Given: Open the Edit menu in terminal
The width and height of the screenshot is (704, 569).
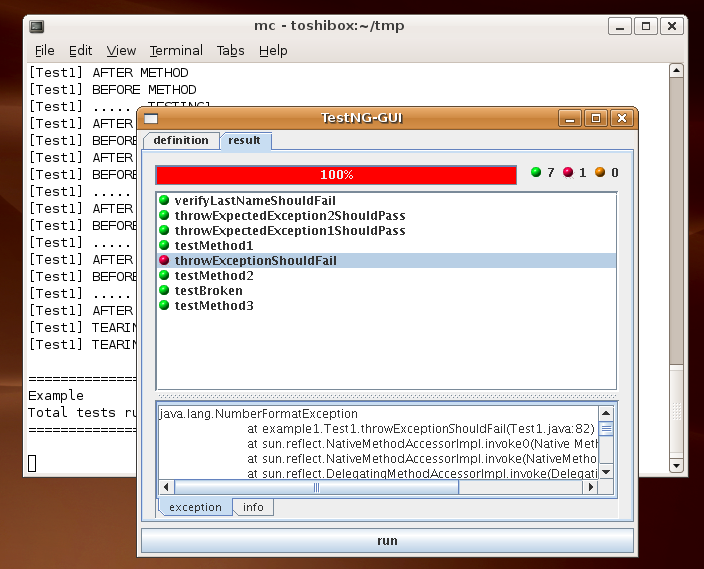Looking at the screenshot, I should click(x=80, y=51).
